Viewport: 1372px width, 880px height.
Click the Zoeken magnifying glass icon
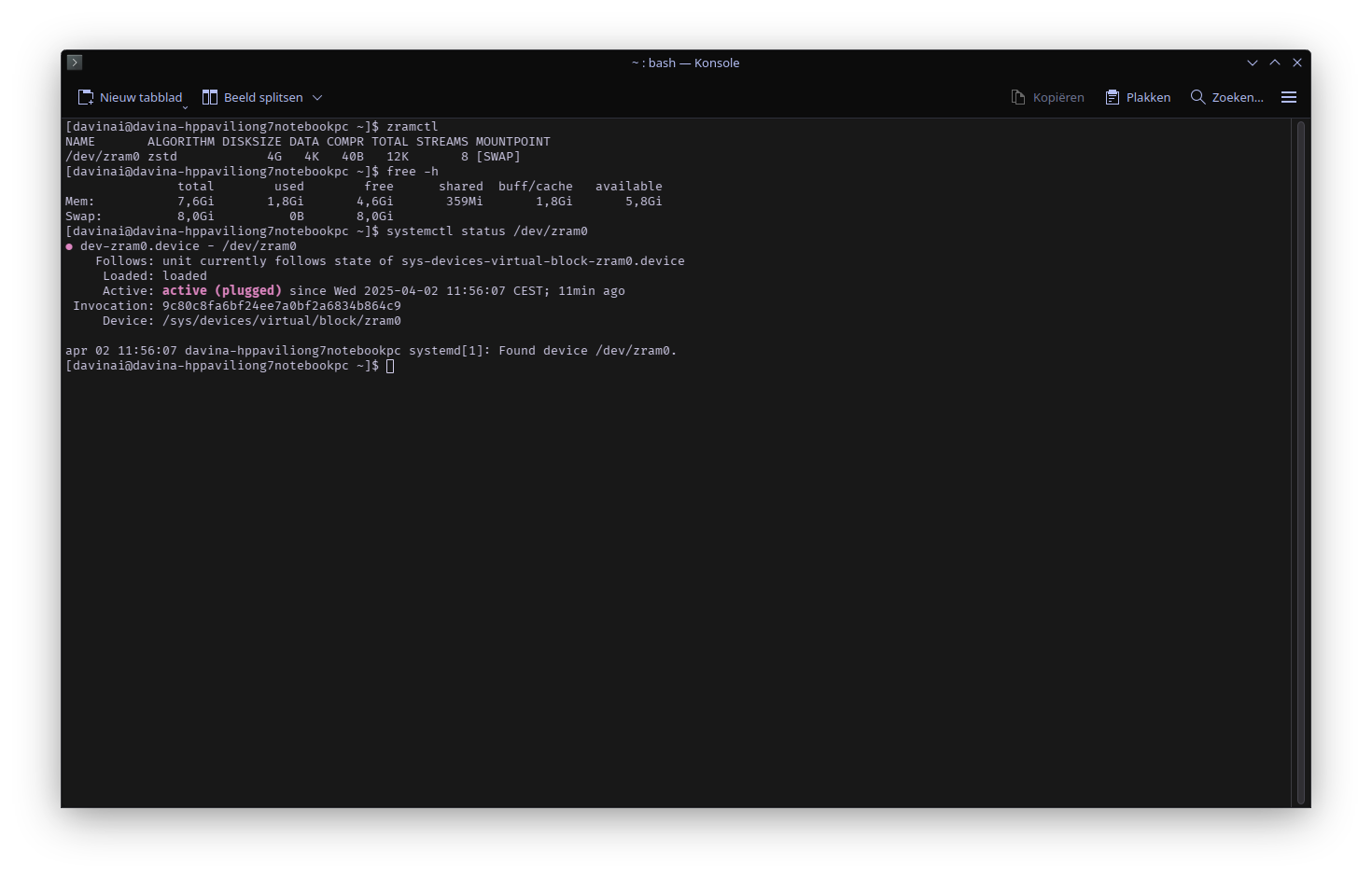click(1197, 97)
